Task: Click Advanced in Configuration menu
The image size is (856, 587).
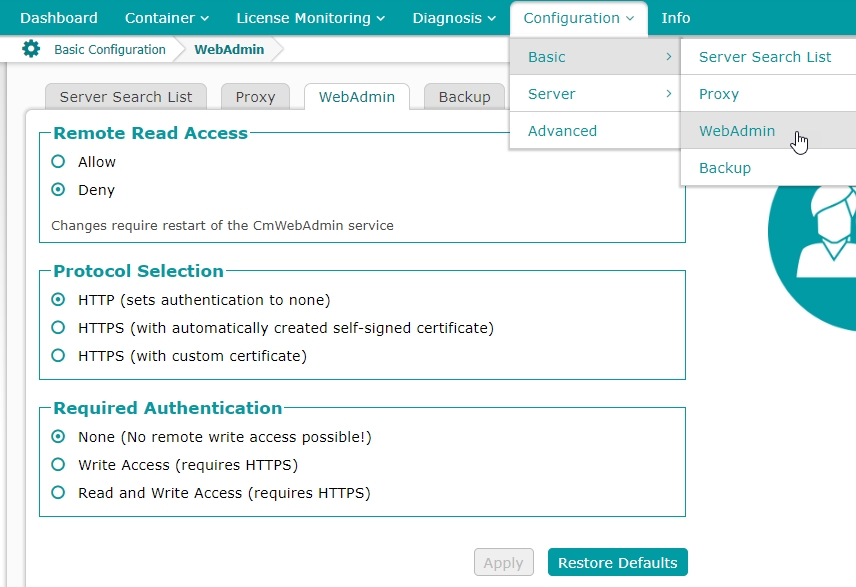Action: coord(562,131)
